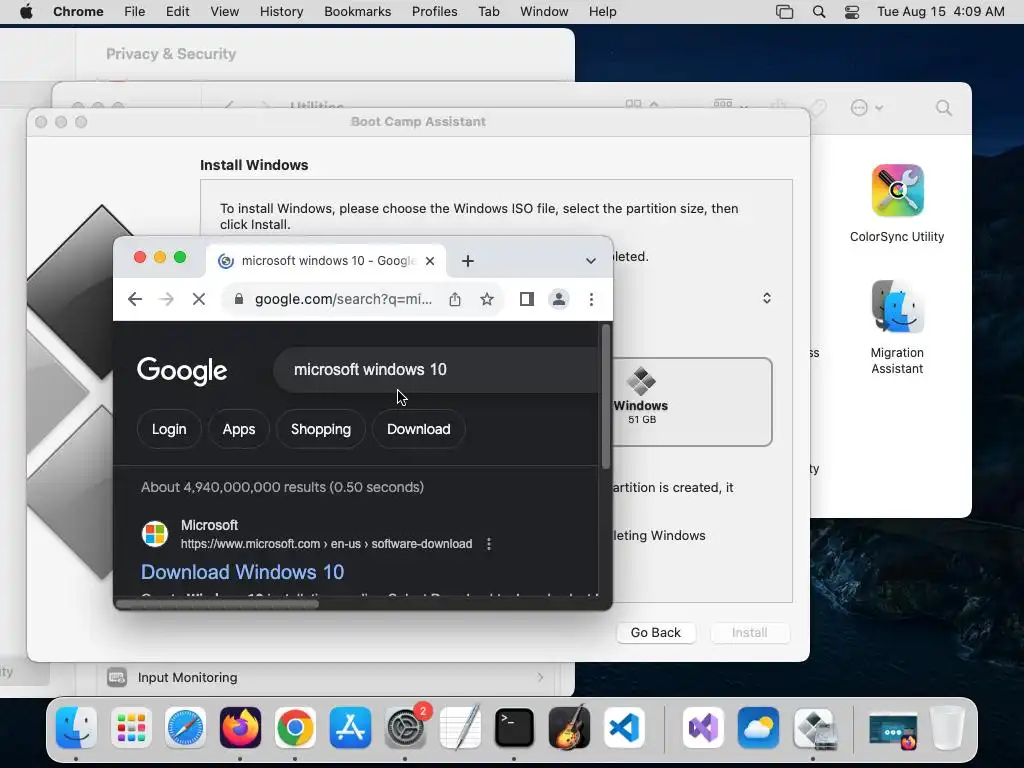Open Finder from the Dock
The height and width of the screenshot is (768, 1024).
coord(76,728)
